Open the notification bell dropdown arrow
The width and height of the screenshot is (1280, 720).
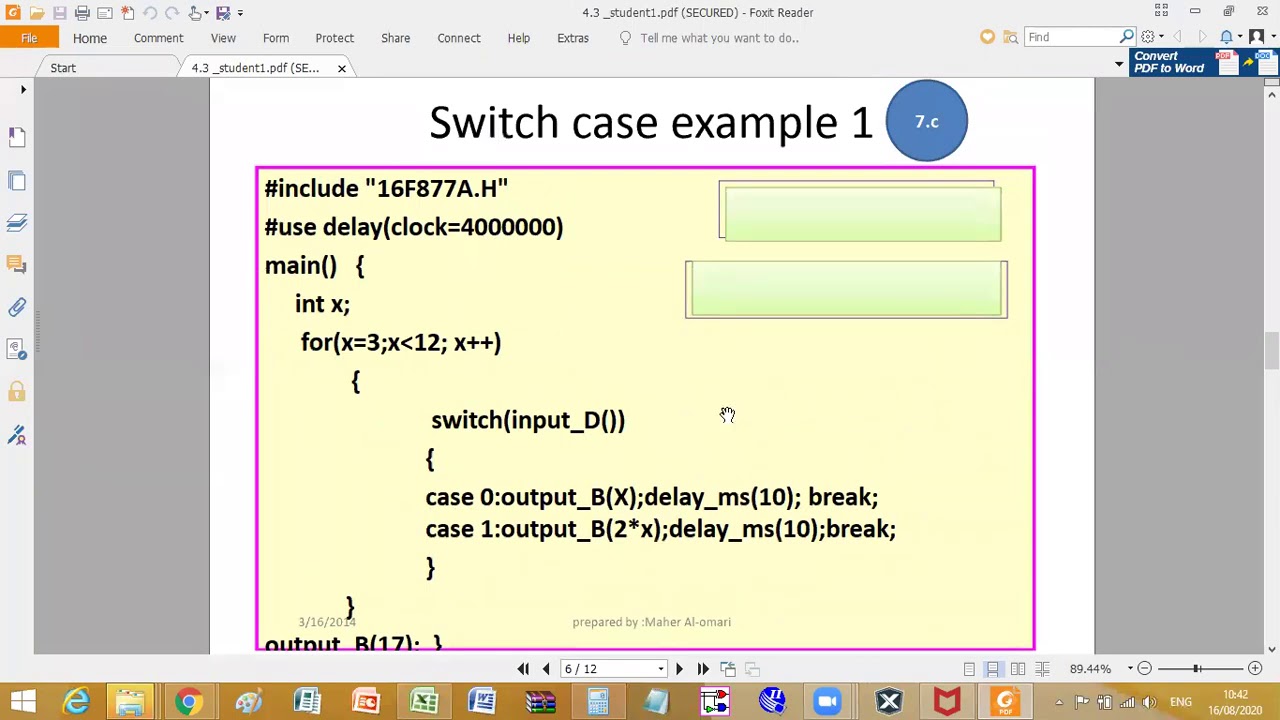pos(1240,37)
